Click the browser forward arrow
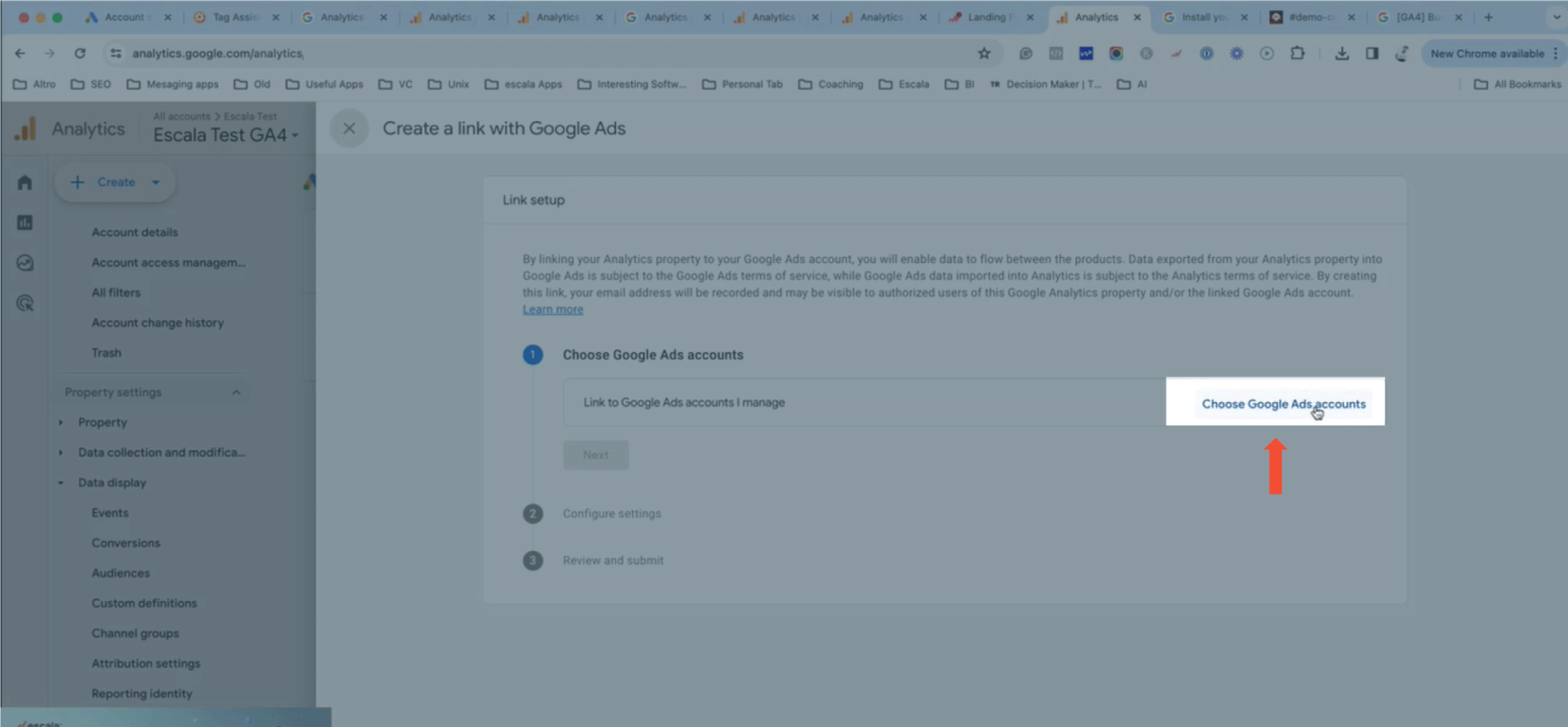 [x=50, y=53]
